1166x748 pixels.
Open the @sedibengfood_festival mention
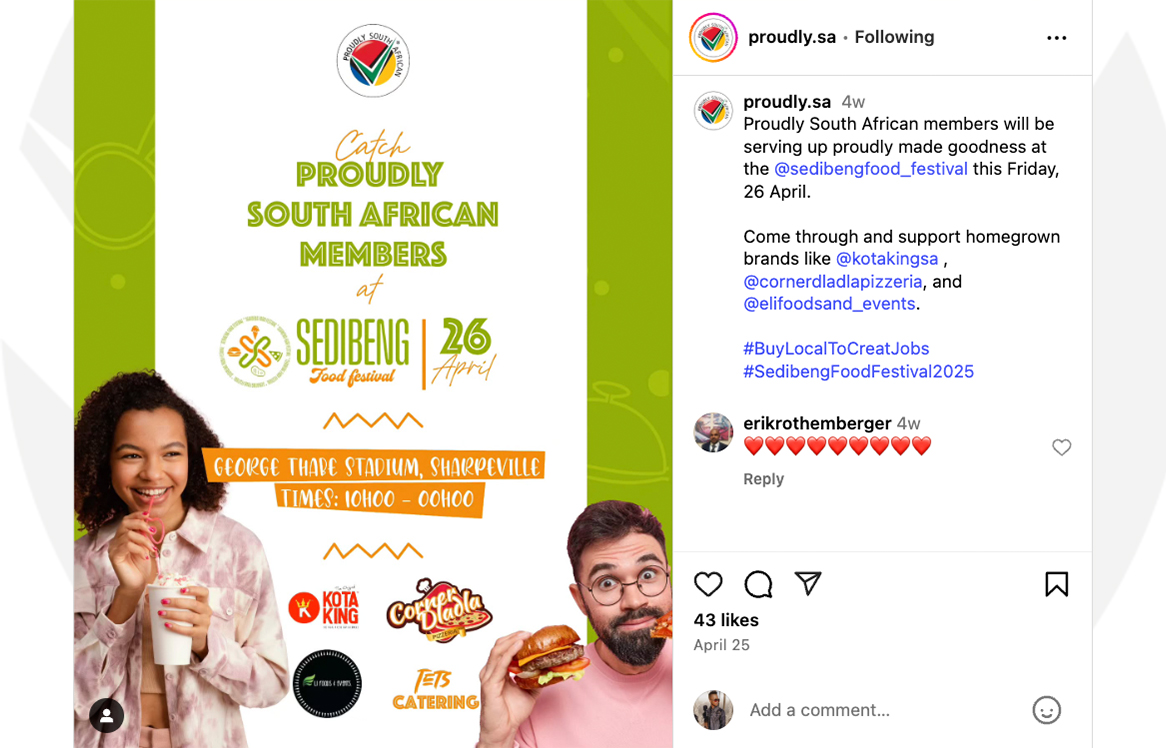(871, 169)
